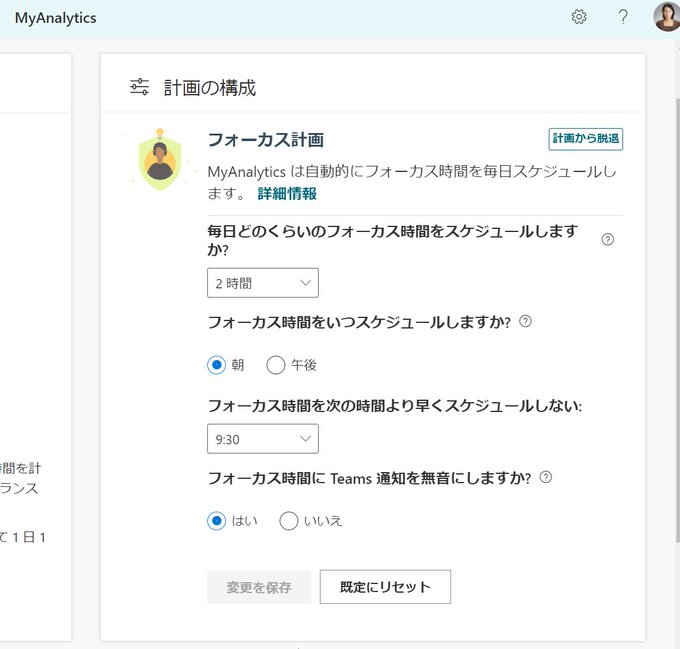680x649 pixels.
Task: Open the 詳細情報 link
Action: click(x=287, y=193)
